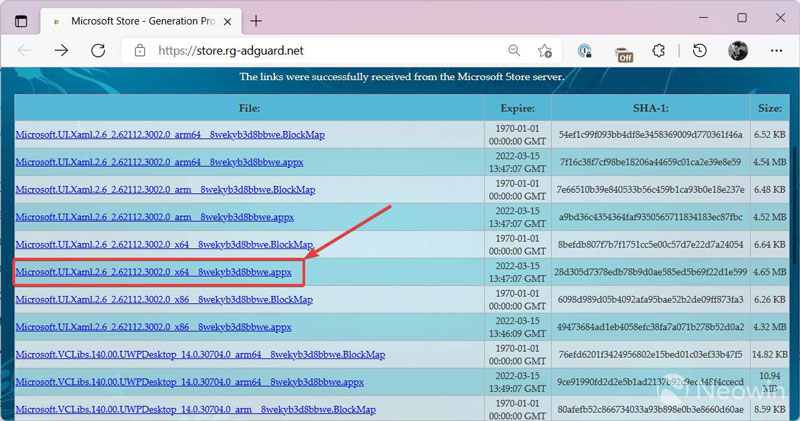Click the address bar URL field
The width and height of the screenshot is (800, 421).
320,50
